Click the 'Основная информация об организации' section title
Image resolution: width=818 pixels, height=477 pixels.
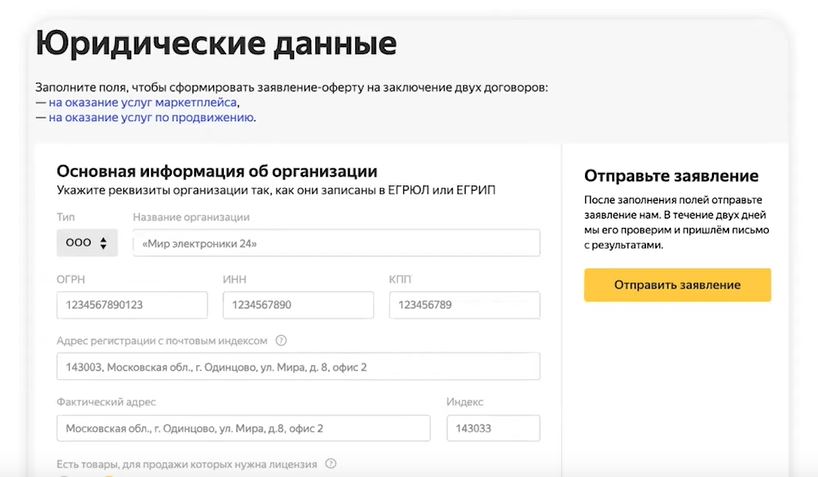tap(217, 171)
